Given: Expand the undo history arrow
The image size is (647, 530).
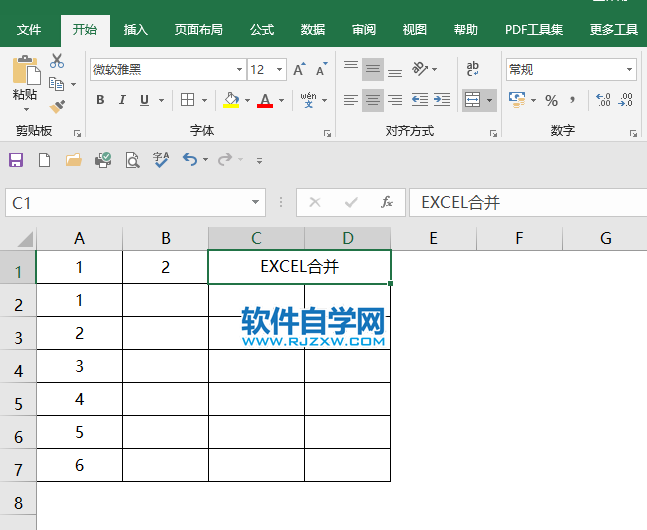Looking at the screenshot, I should [x=205, y=160].
